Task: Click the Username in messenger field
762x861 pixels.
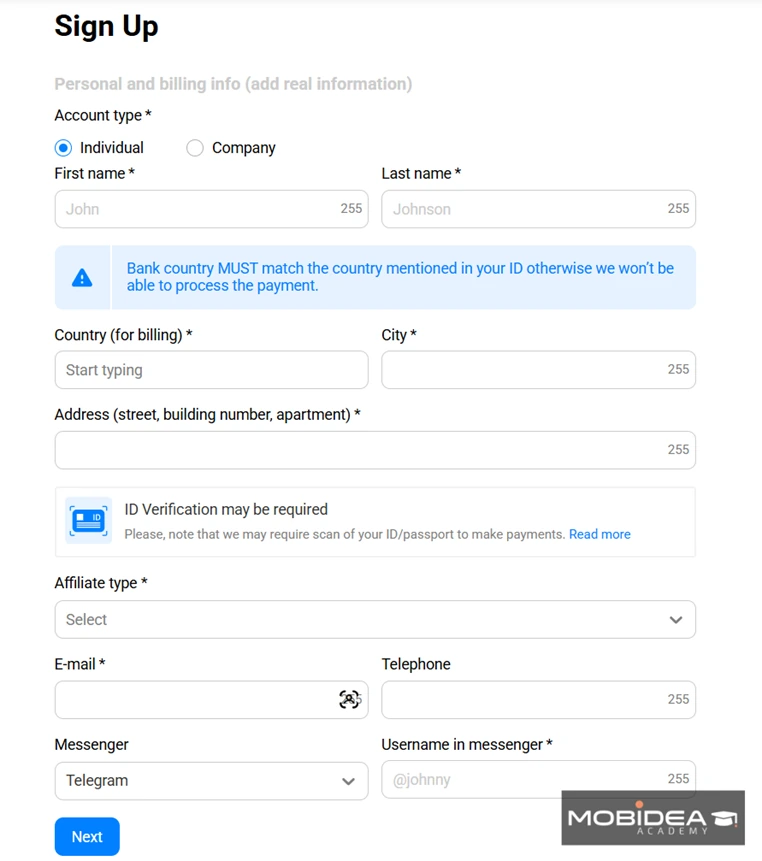Action: (539, 780)
